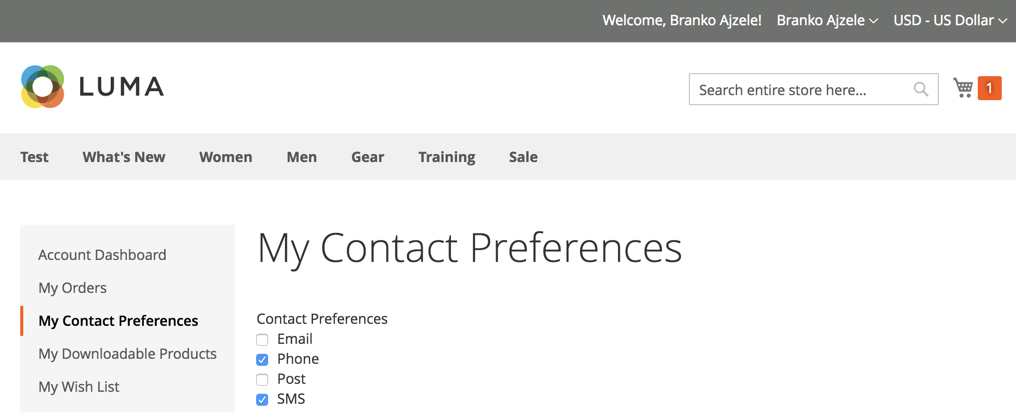This screenshot has width=1016, height=412.
Task: Click the Luma logo icon
Action: coord(42,87)
